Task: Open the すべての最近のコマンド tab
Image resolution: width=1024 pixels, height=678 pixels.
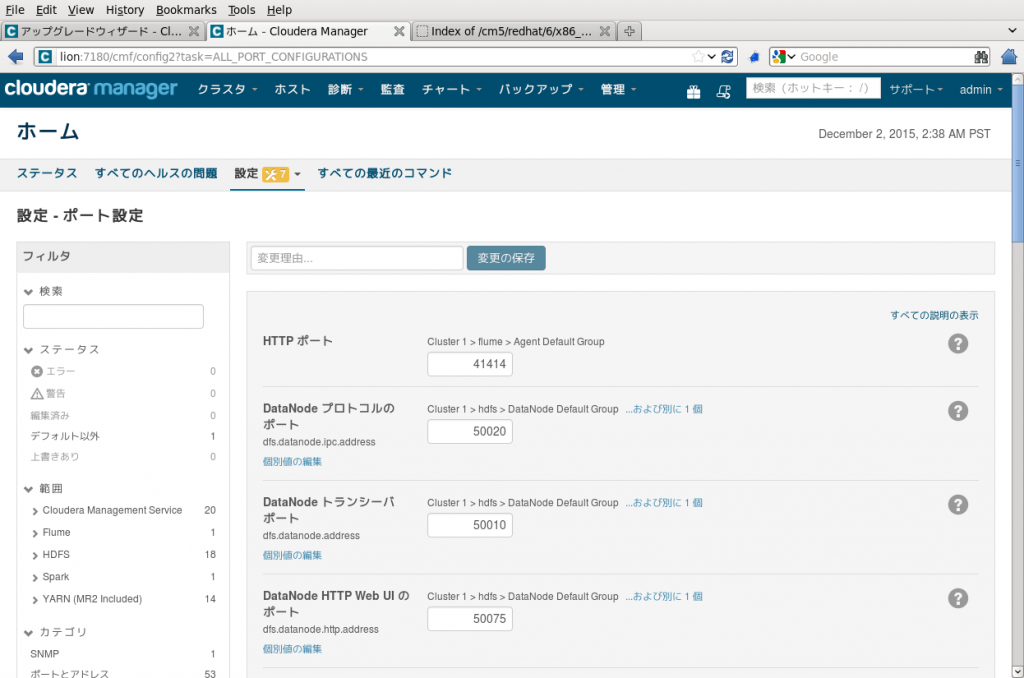Action: point(385,173)
